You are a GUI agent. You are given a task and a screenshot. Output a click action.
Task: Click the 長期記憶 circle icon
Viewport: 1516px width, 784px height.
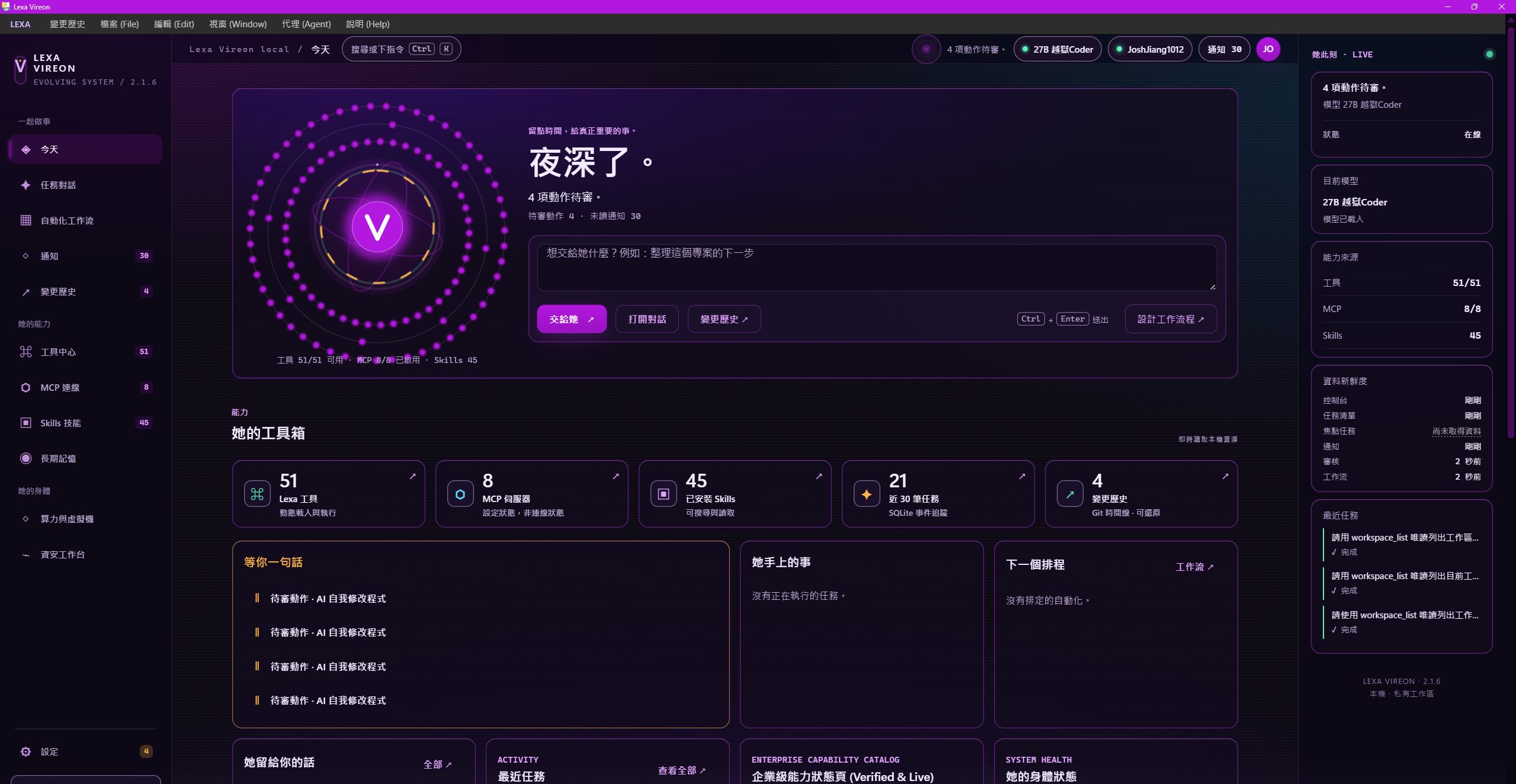point(25,458)
